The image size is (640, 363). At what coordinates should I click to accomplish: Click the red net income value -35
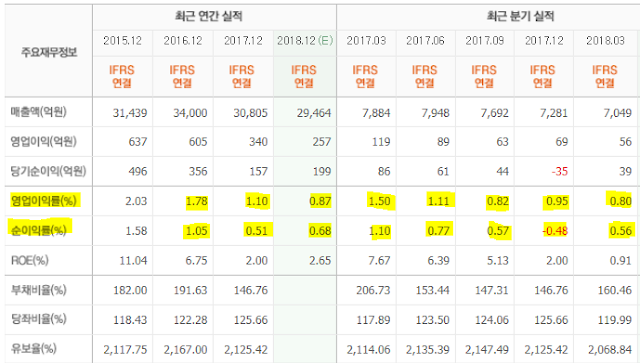(560, 171)
